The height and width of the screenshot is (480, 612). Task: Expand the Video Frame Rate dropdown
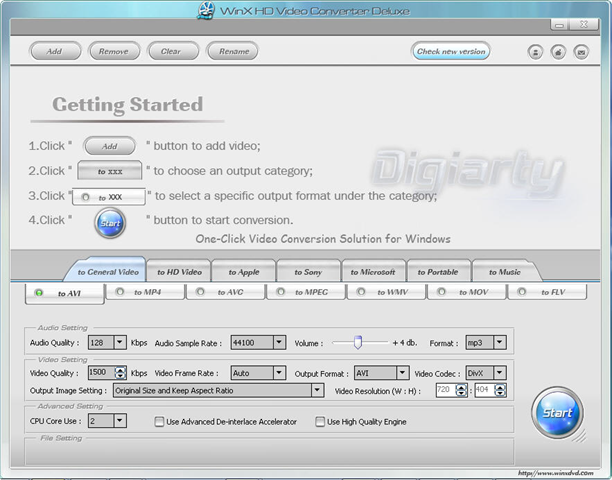pyautogui.click(x=279, y=373)
